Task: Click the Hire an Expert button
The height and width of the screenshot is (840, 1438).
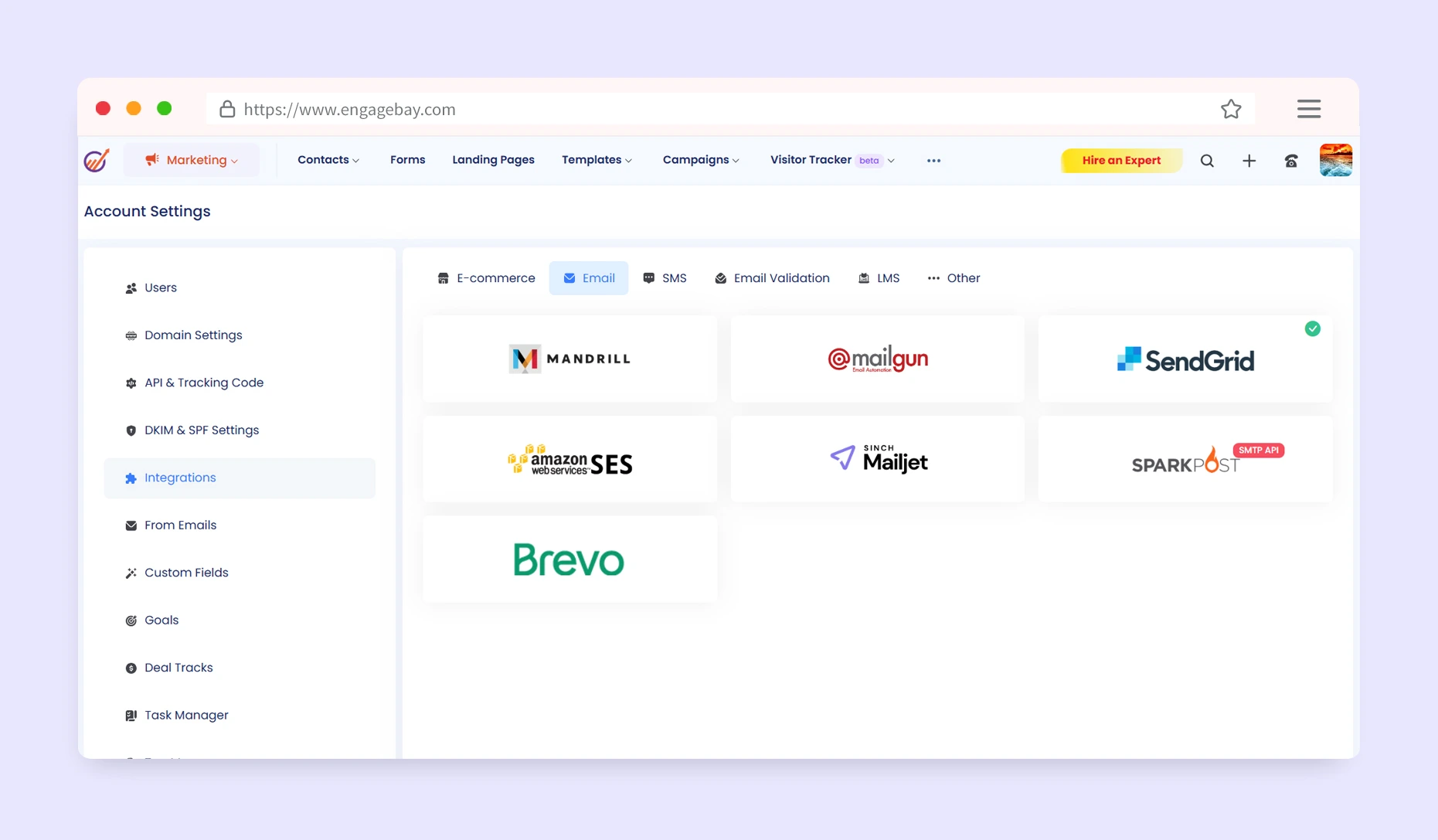Action: coord(1120,161)
